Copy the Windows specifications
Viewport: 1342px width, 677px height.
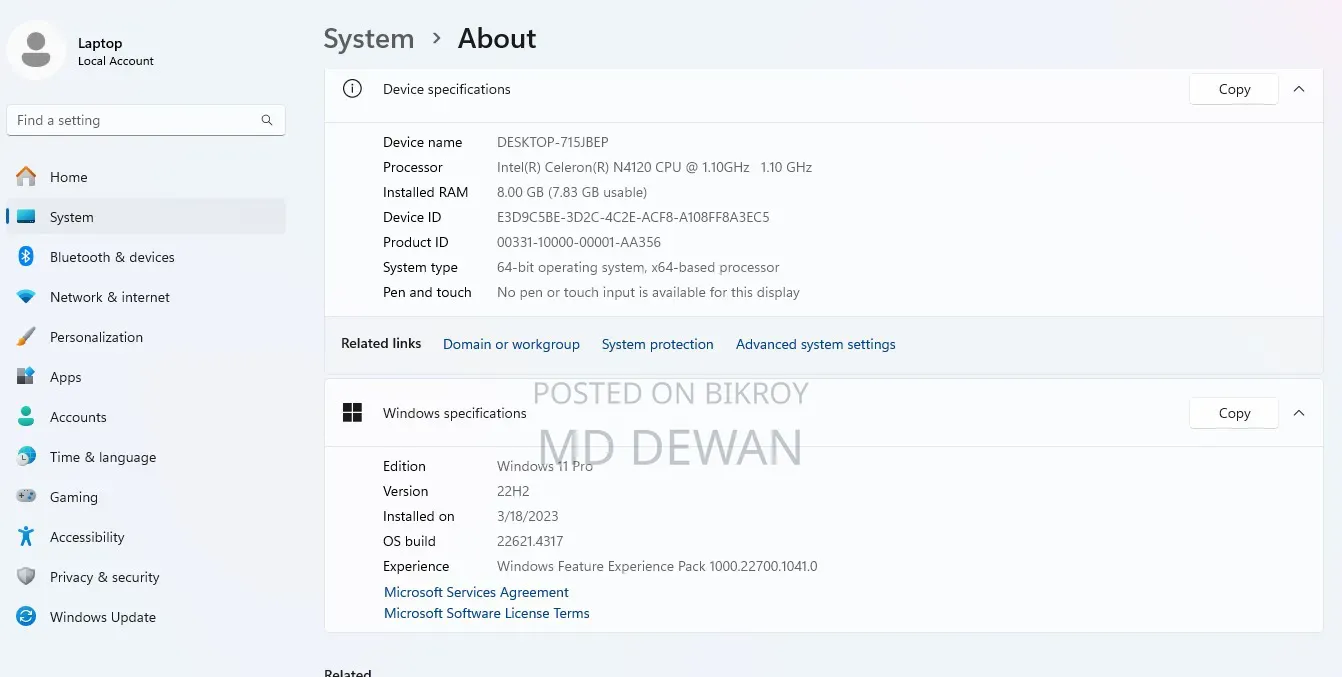point(1234,413)
